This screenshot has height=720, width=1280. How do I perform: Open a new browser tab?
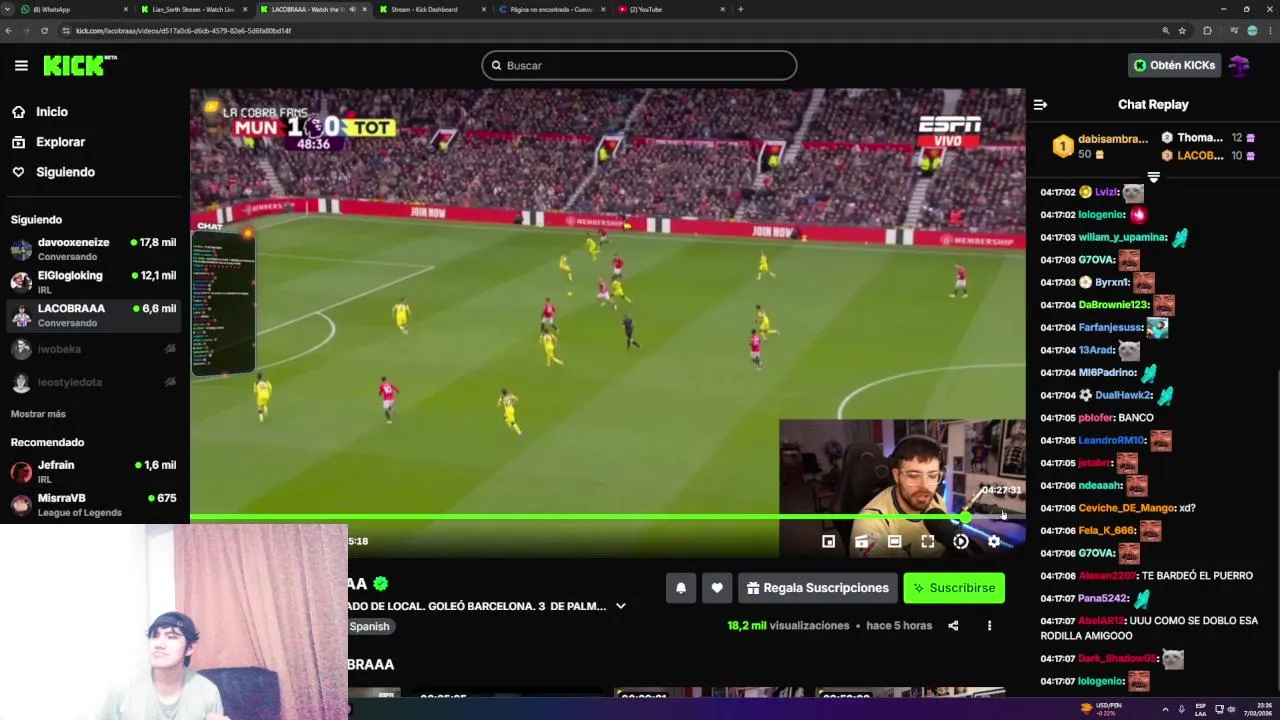pos(740,9)
